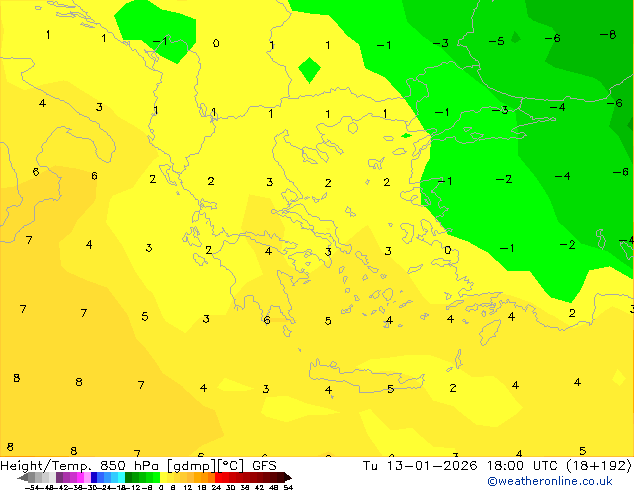This screenshot has width=634, height=490.
Task: Click the '12' legend scale label
Action: coord(188,487)
